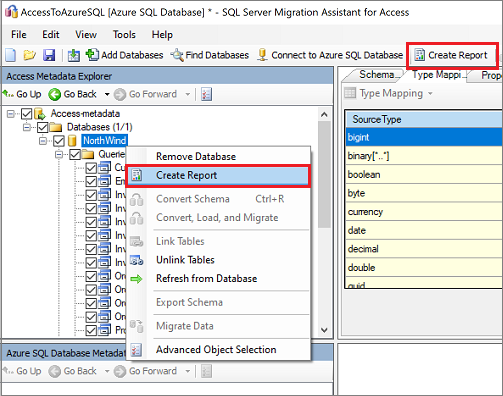Viewport: 503px width, 396px height.
Task: Choose Convert, Load, and Migrate
Action: (218, 218)
